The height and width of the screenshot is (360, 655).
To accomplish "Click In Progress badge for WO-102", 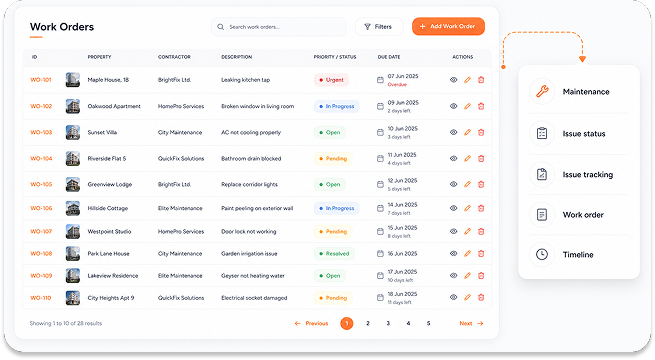I will pyautogui.click(x=337, y=106).
